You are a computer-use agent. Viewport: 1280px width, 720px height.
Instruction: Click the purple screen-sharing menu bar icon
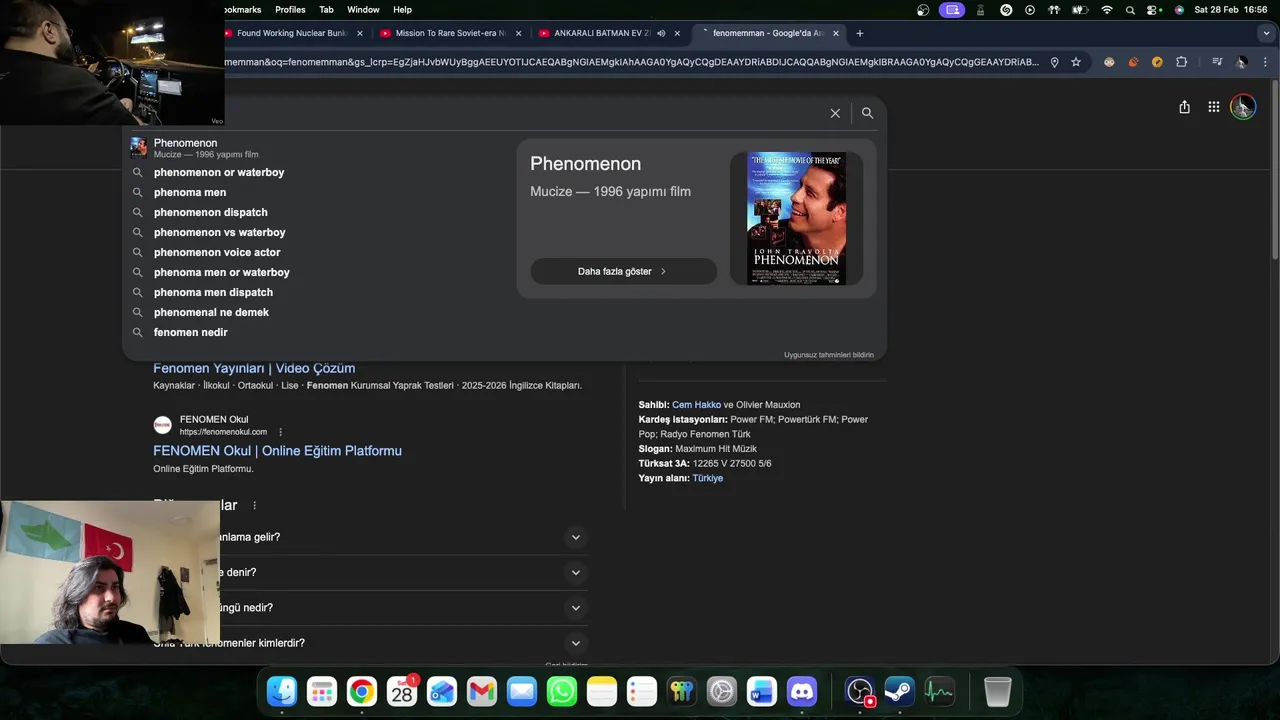[x=952, y=10]
